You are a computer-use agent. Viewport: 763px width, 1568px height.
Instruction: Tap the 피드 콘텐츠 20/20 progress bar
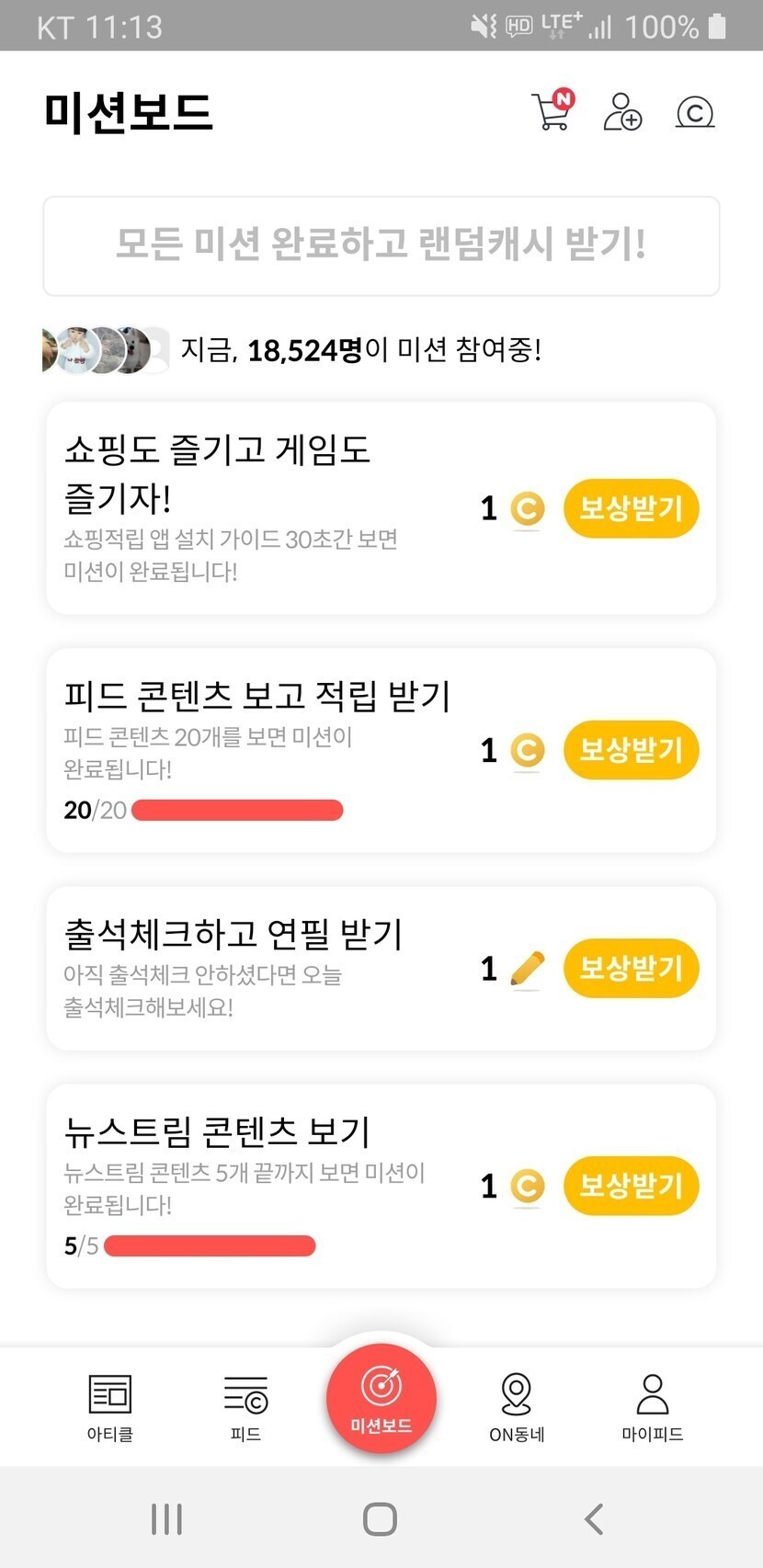237,810
